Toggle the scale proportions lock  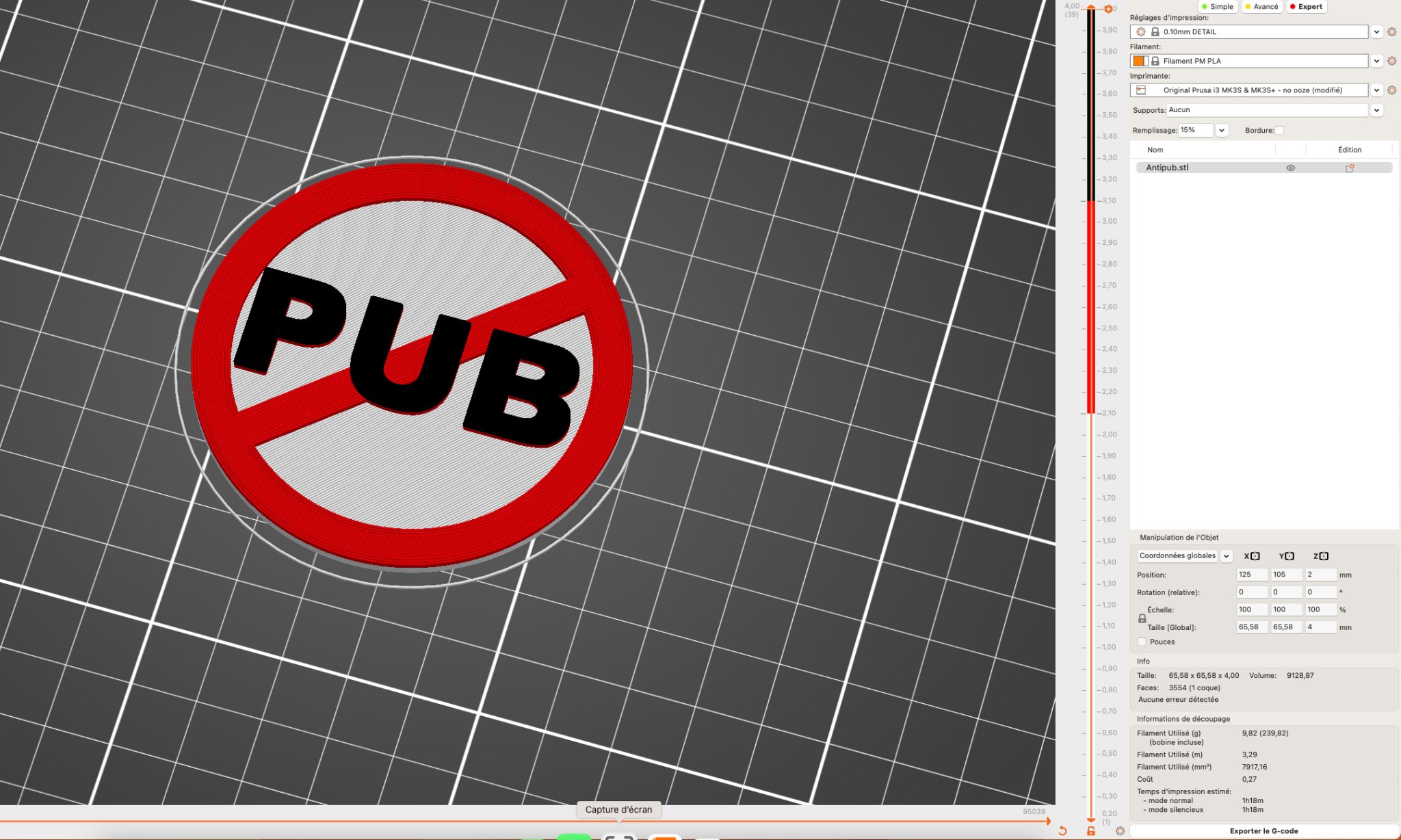click(x=1142, y=618)
